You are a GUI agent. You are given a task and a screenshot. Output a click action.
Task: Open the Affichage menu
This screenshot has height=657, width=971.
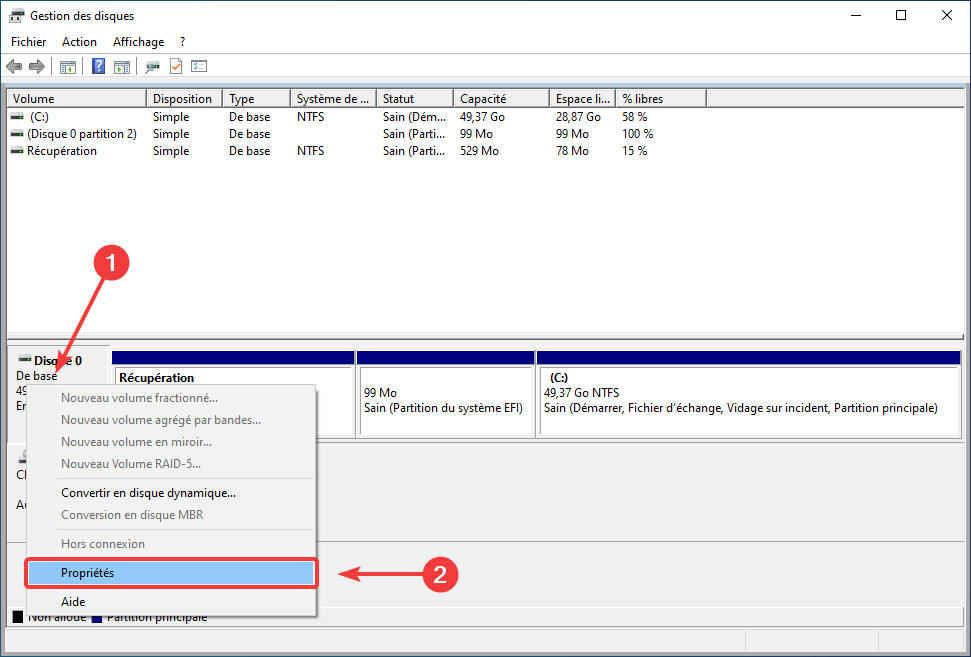coord(138,42)
